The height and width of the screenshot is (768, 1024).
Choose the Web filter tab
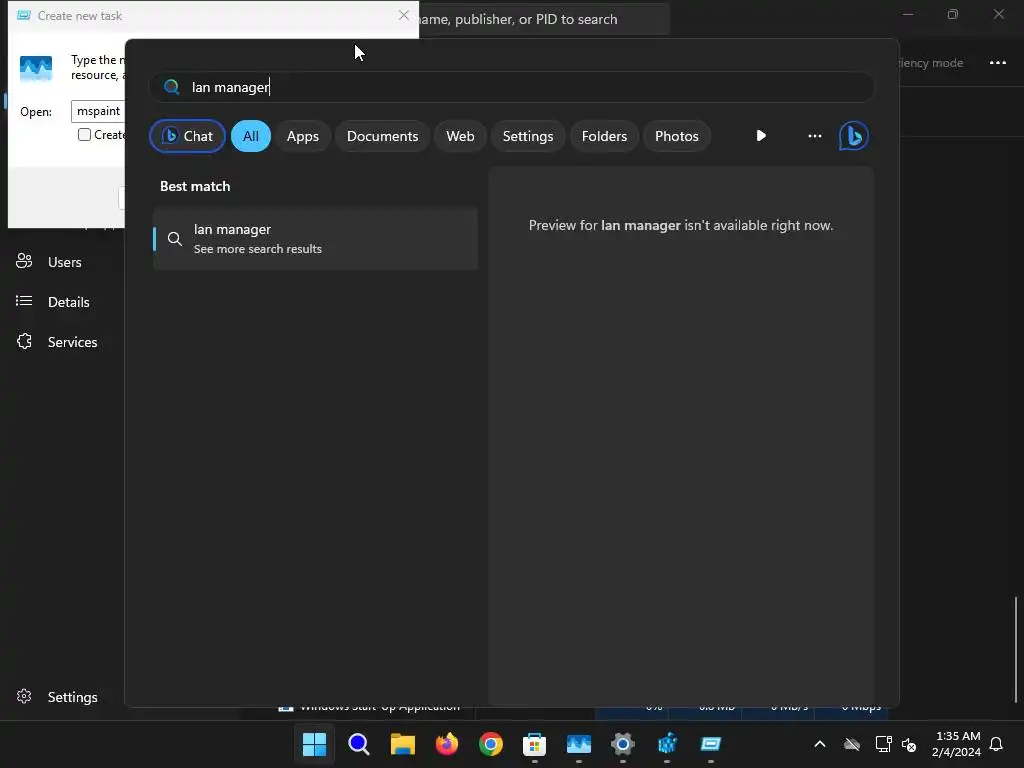[460, 136]
